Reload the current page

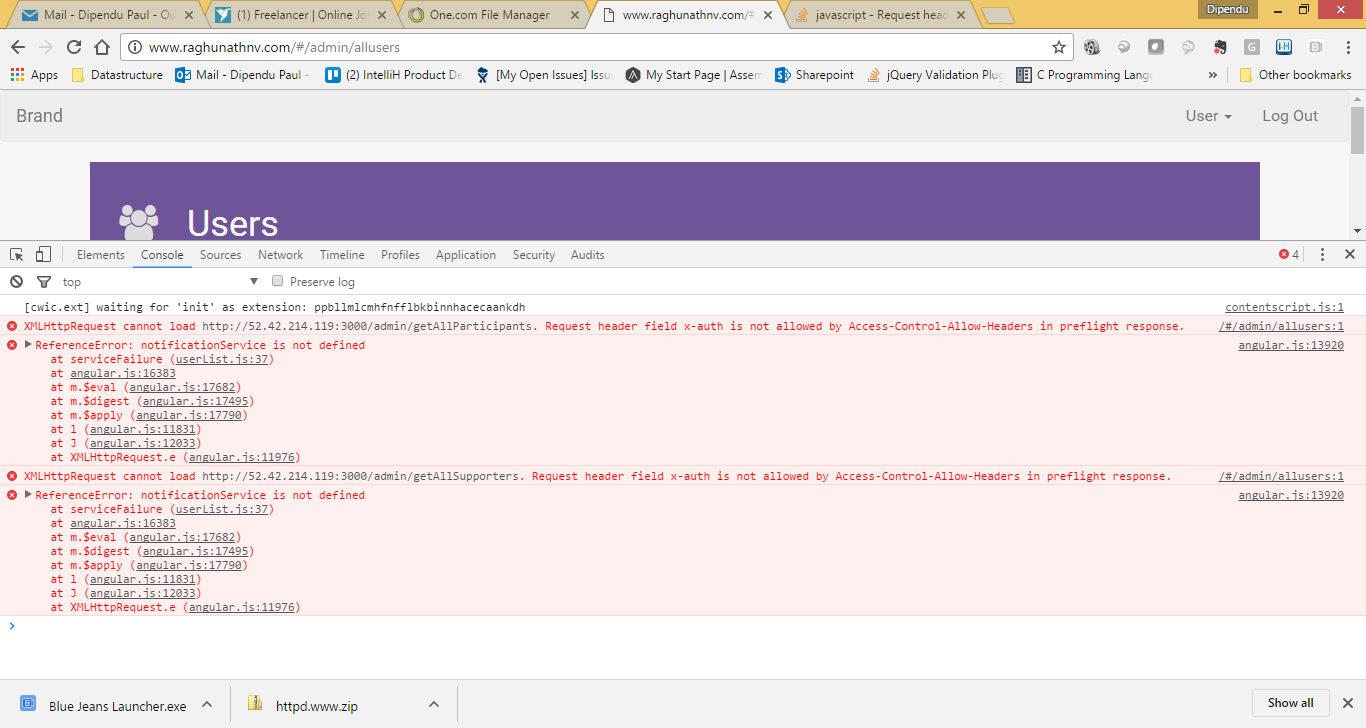[74, 47]
